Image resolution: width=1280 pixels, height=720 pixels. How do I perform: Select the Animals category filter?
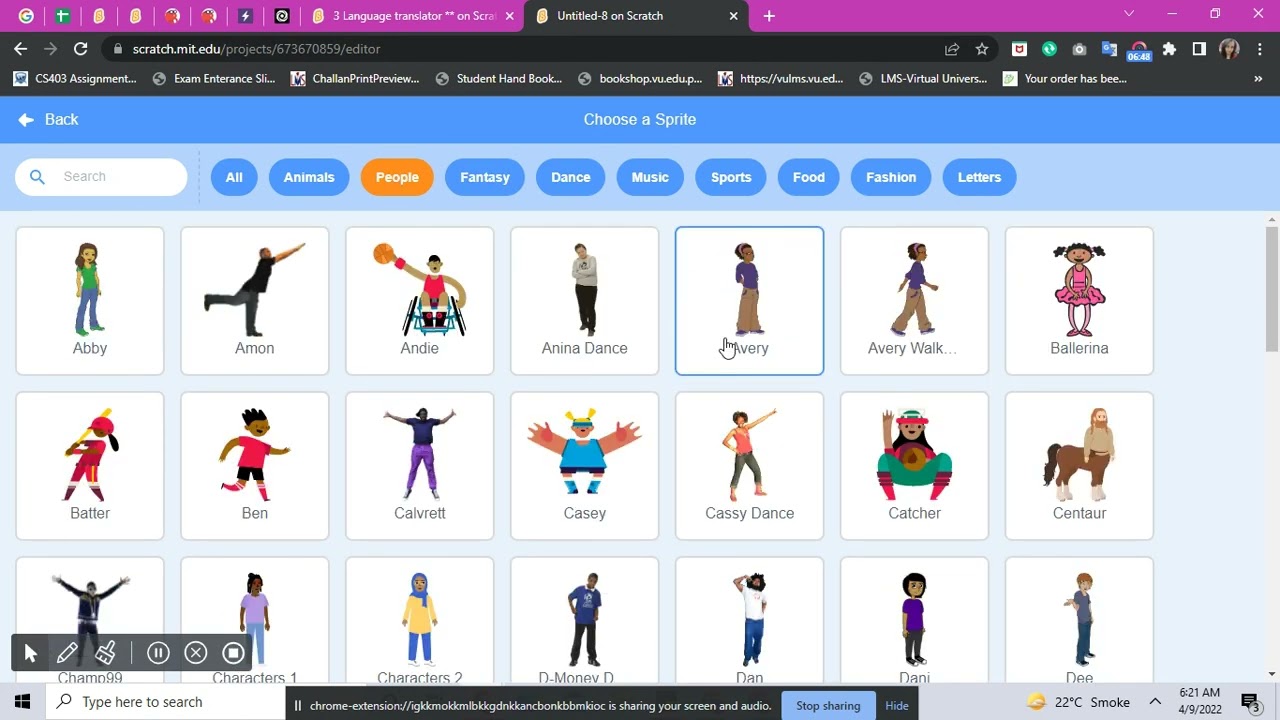309,177
